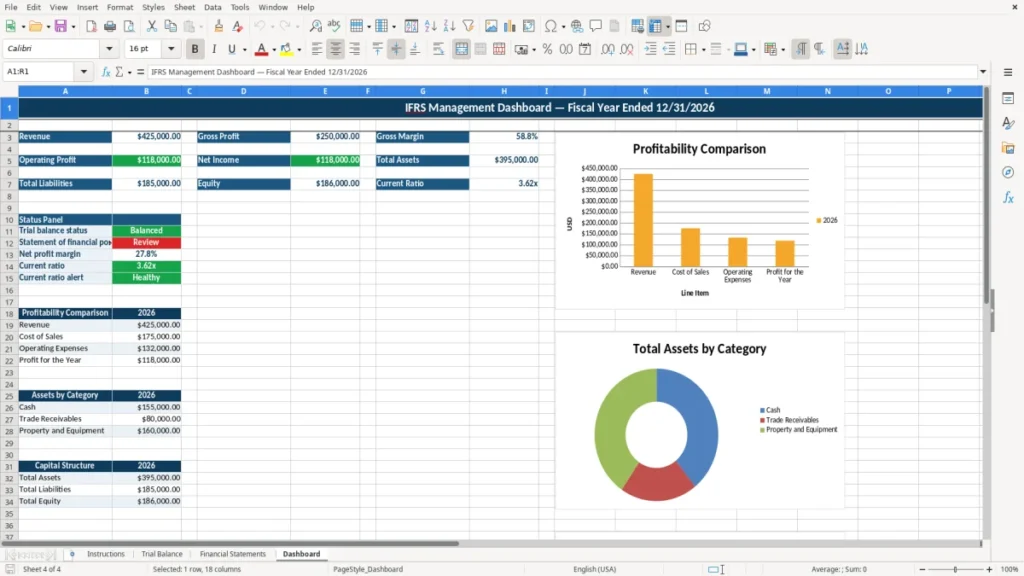Expand the Name Box dropdown
The image size is (1024, 576).
(84, 72)
